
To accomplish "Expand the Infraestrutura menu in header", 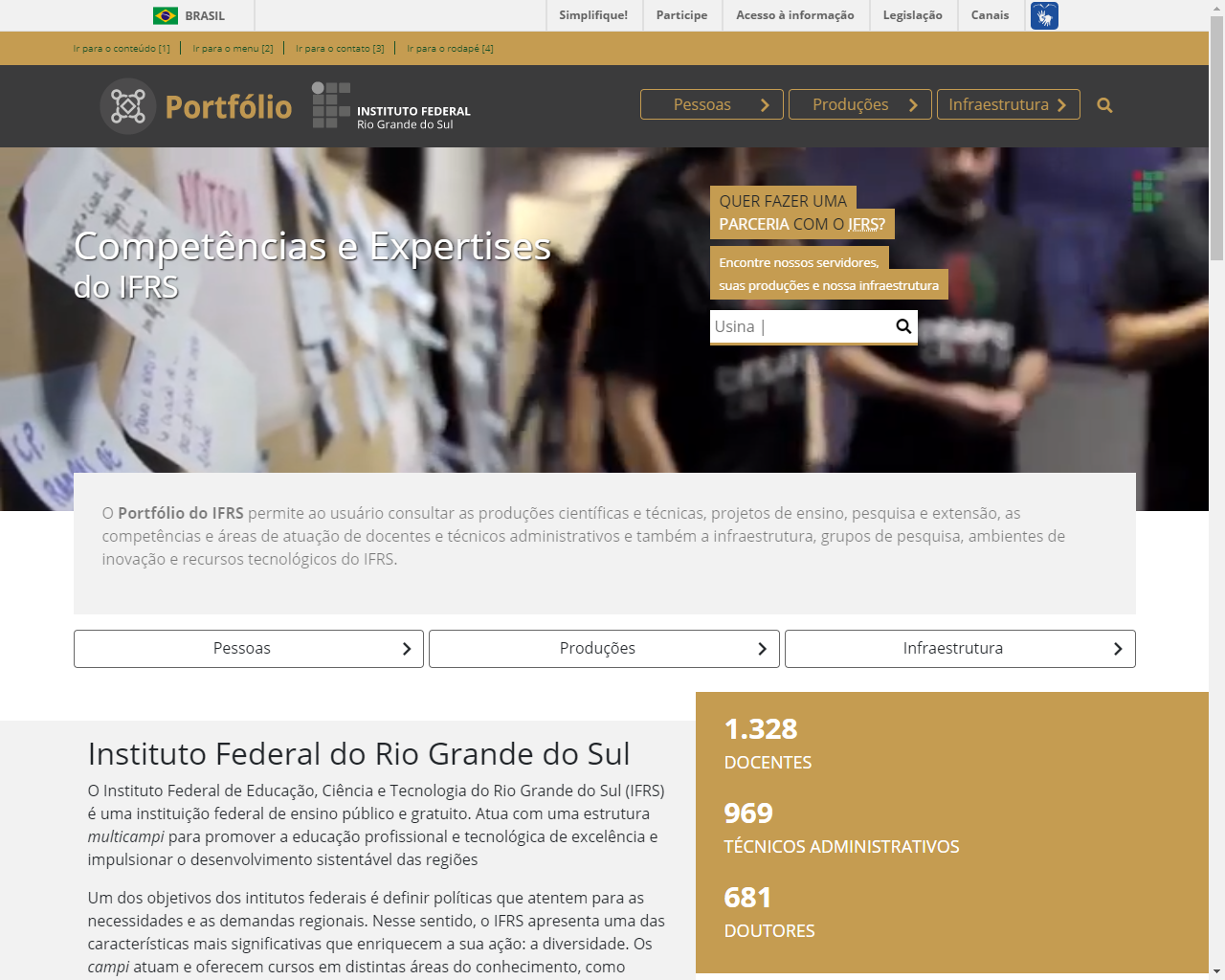I will (x=998, y=105).
